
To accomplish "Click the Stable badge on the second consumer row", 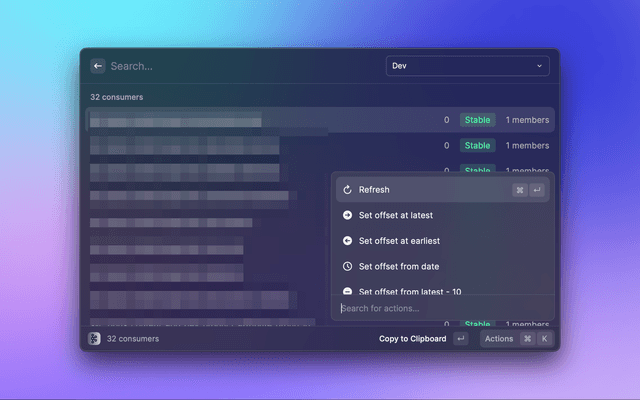I will click(x=477, y=146).
